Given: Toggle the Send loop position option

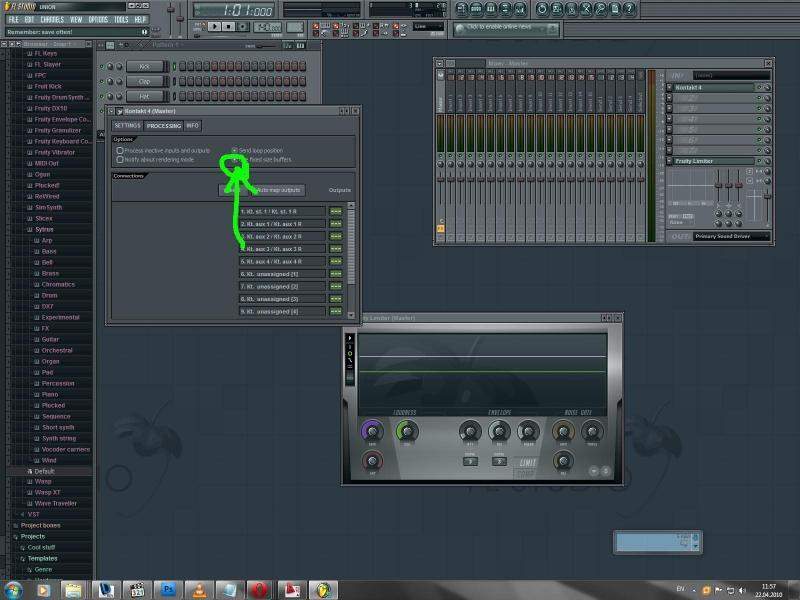Looking at the screenshot, I should tap(235, 150).
